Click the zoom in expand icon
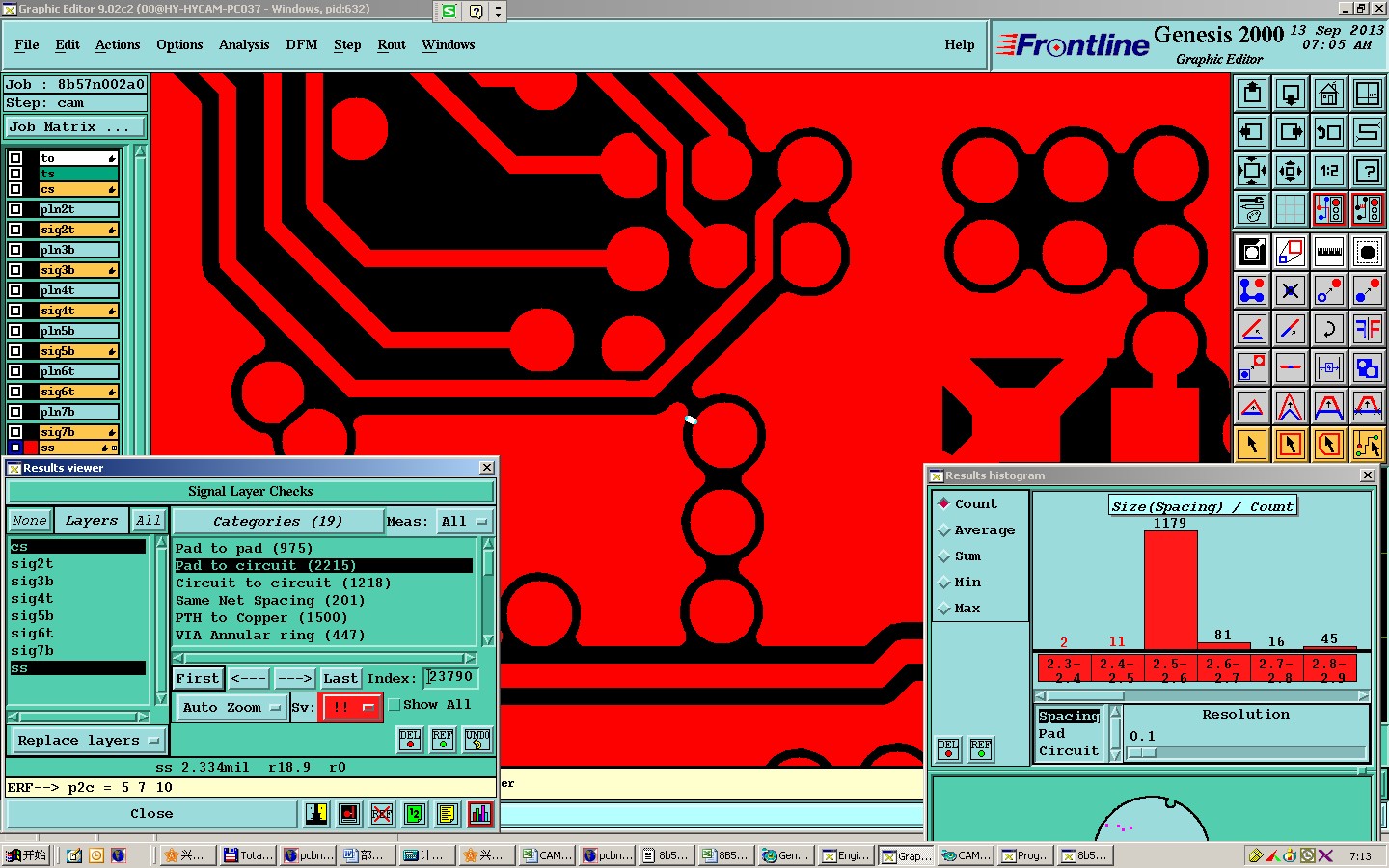 (x=1252, y=171)
